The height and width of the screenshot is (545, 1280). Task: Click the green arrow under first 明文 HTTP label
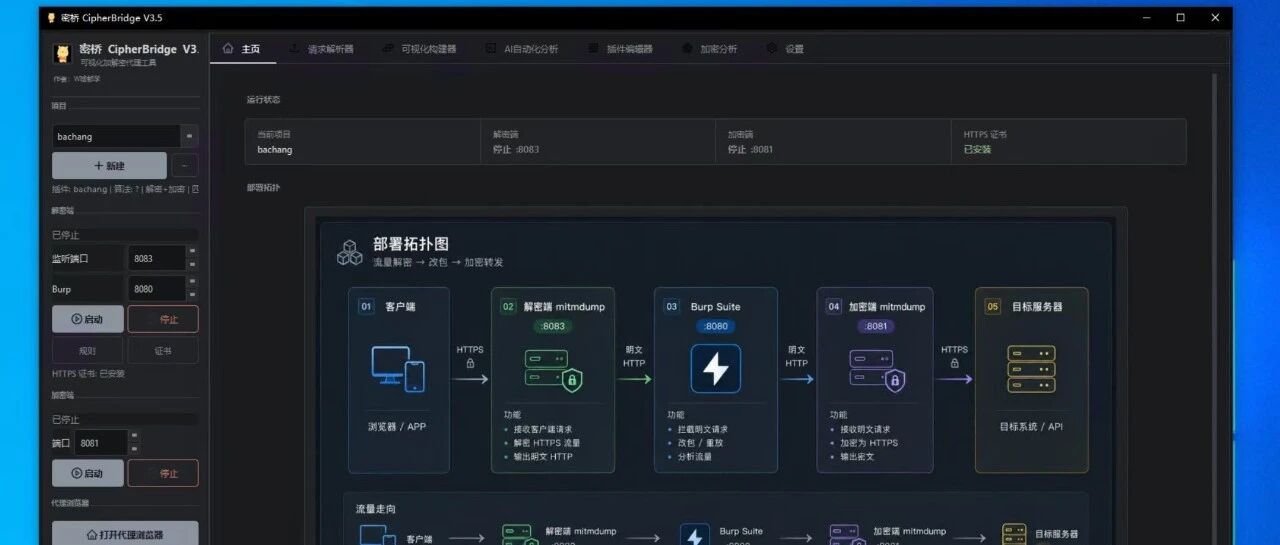pyautogui.click(x=634, y=380)
